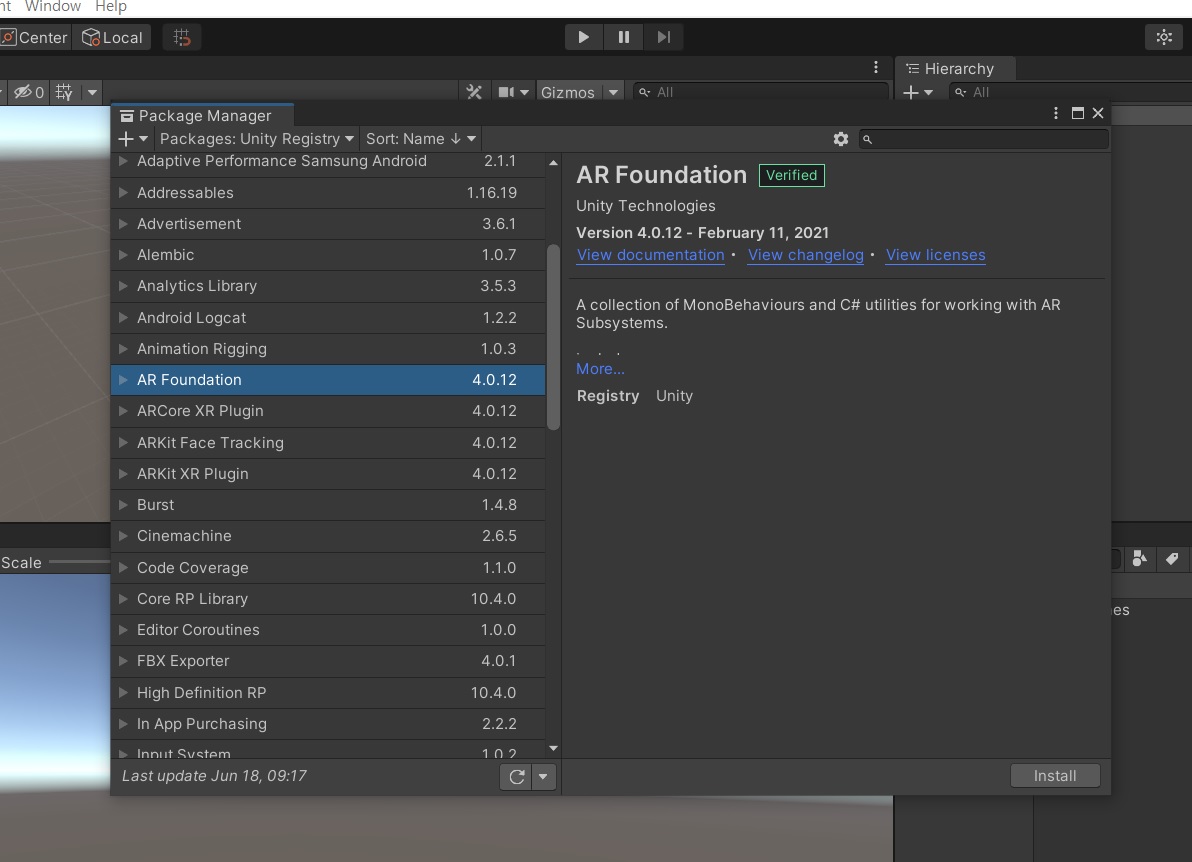Select the High Definition RP package
The width and height of the screenshot is (1192, 862).
tap(328, 692)
